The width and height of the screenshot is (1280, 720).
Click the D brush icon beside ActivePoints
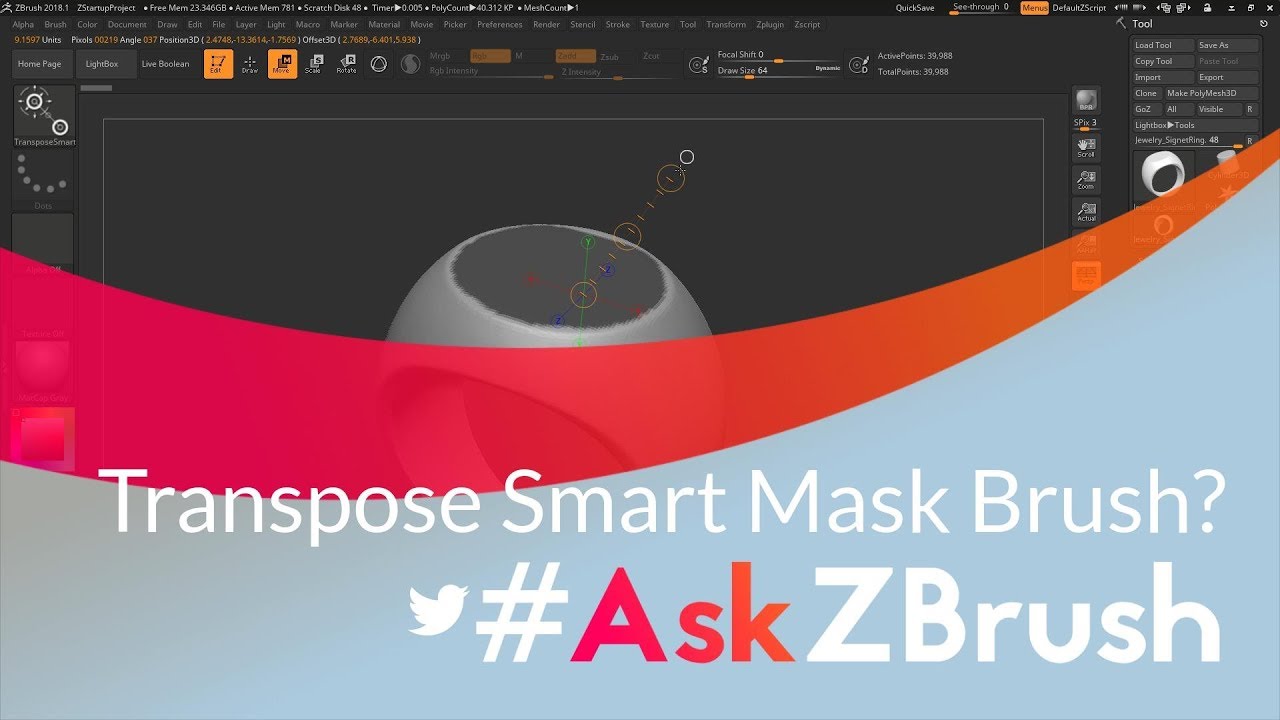click(858, 65)
